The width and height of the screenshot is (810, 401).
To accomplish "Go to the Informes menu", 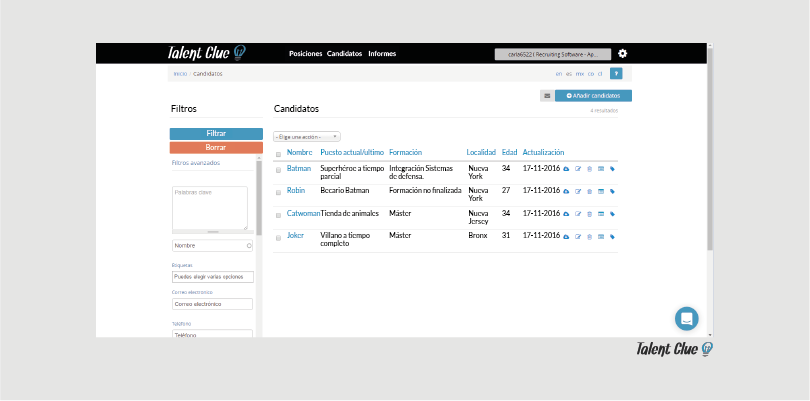I will [x=382, y=53].
